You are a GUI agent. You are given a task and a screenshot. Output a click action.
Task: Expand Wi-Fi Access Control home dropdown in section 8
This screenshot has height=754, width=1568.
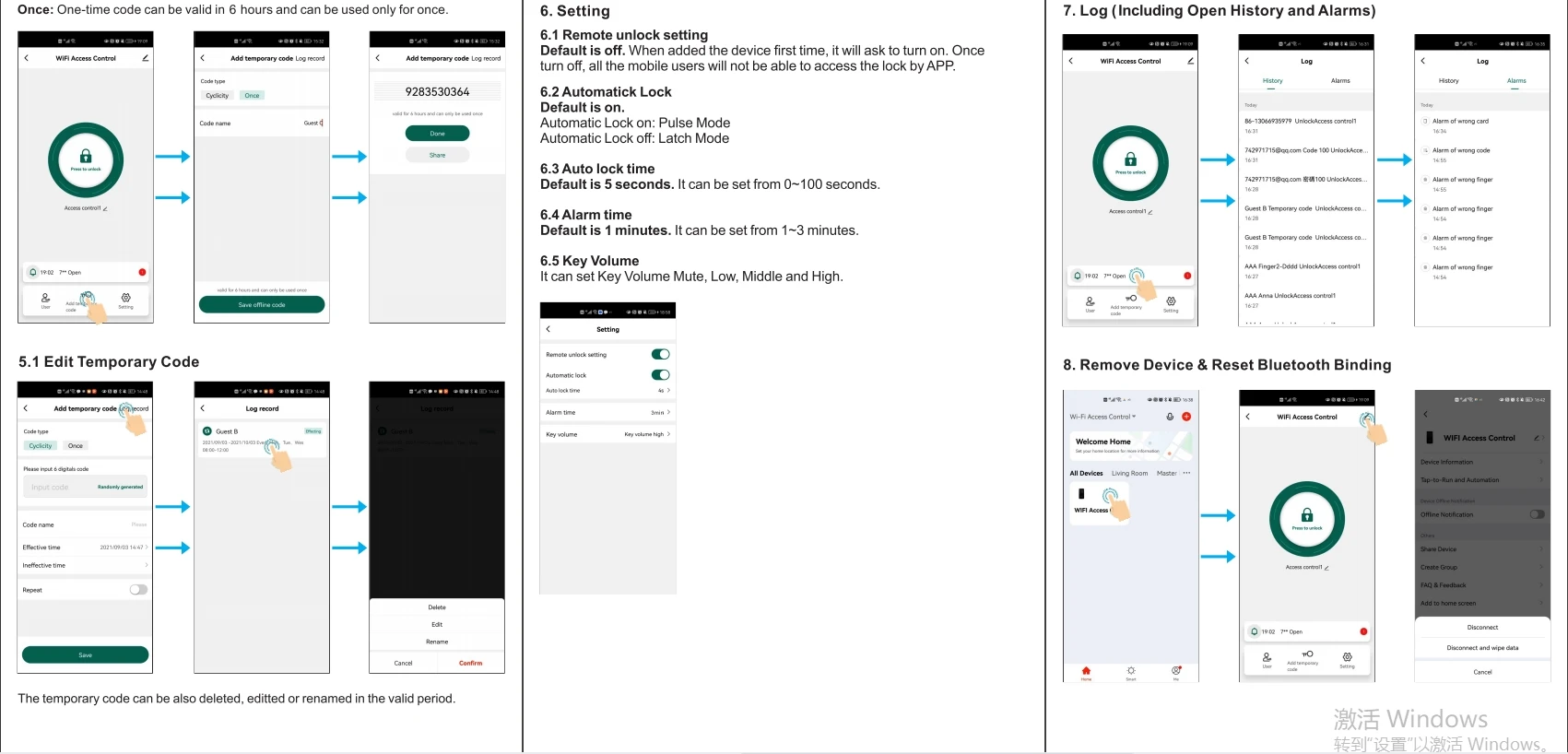coord(1103,417)
